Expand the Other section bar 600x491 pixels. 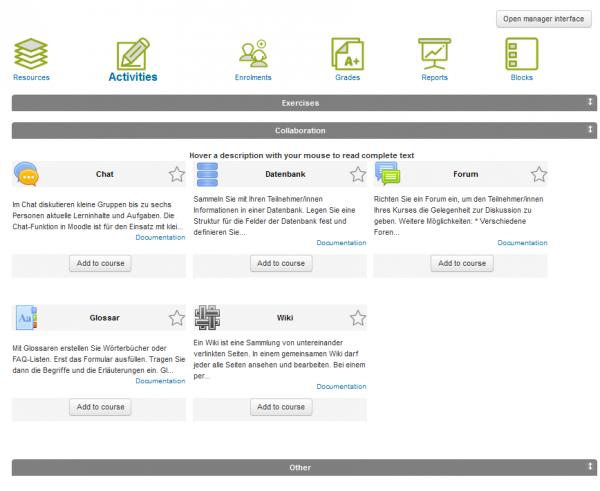pos(300,467)
